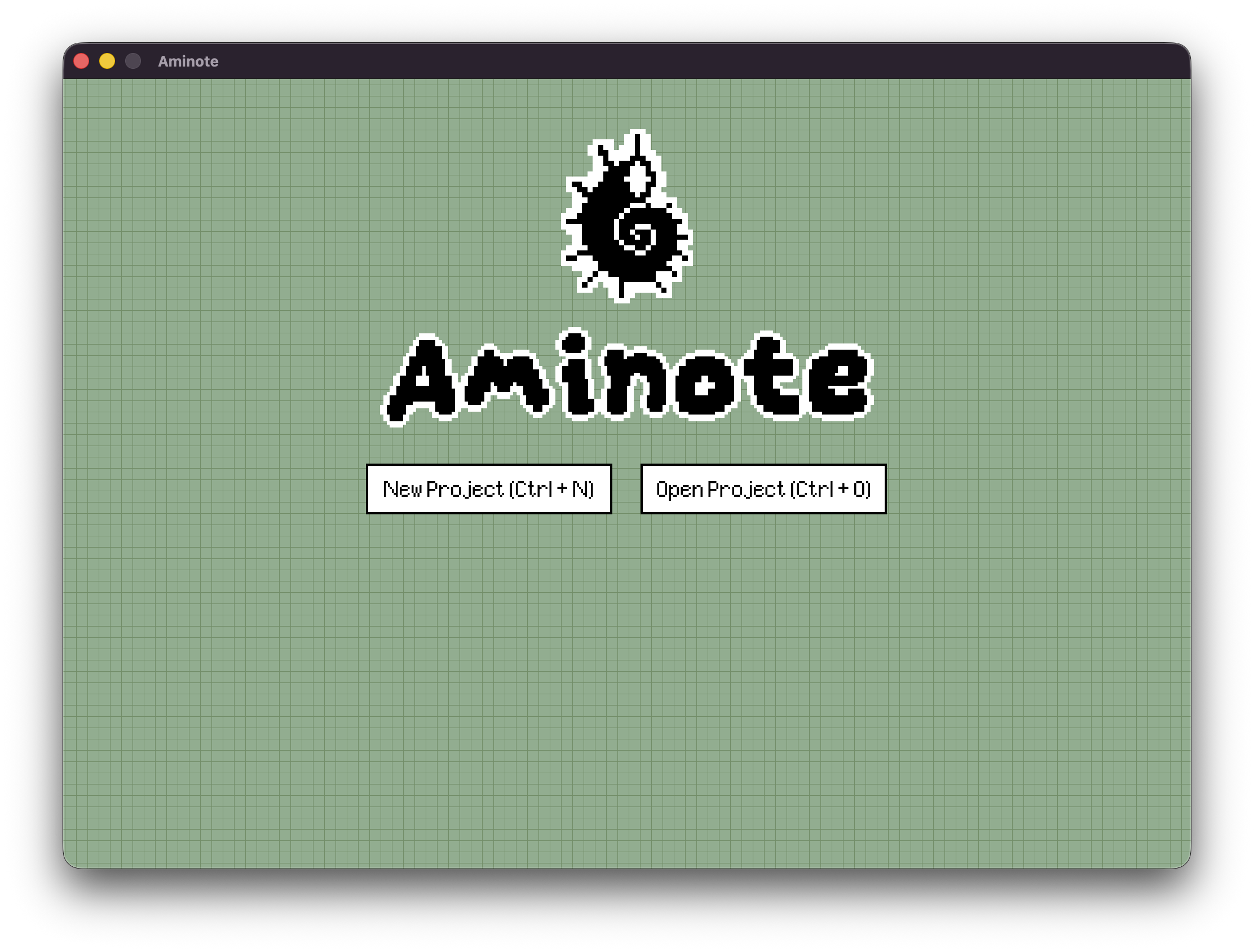
Task: Click the Aminote title in the title bar
Action: click(x=188, y=61)
